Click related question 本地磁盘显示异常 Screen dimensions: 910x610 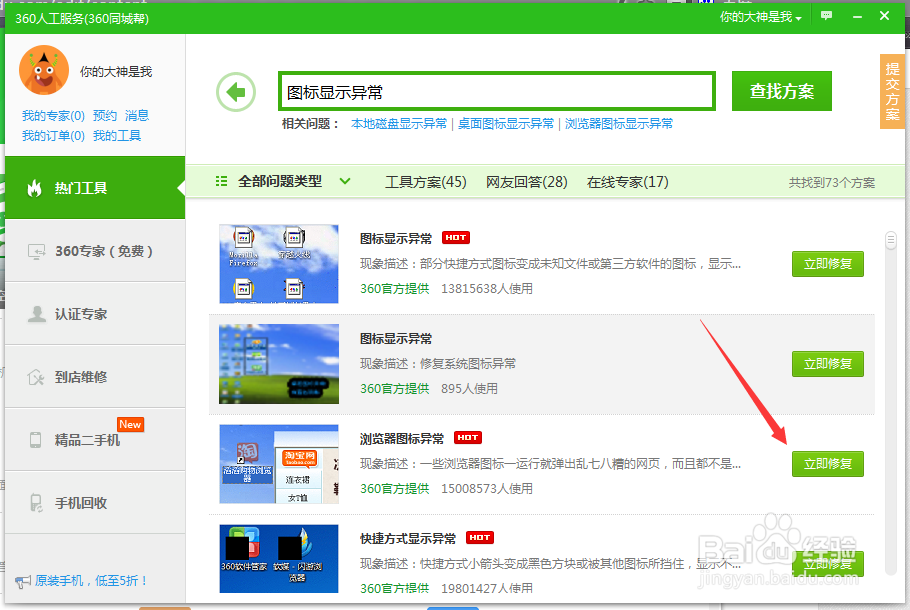pos(399,124)
